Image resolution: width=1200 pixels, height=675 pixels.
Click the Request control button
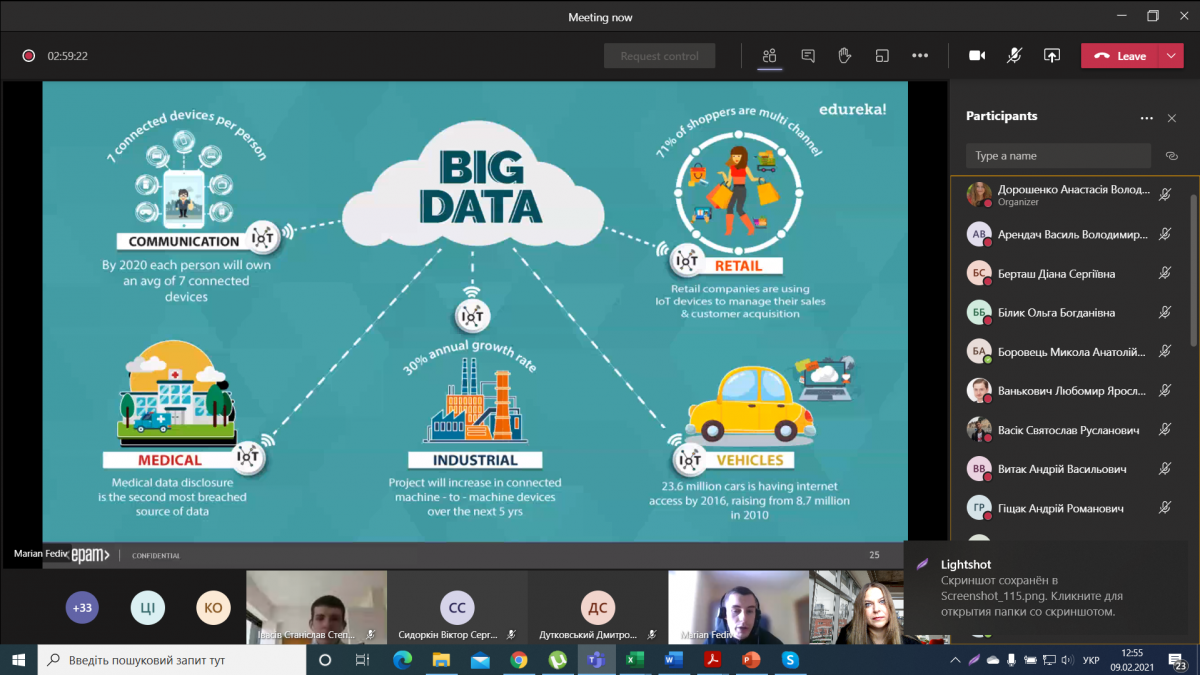click(659, 56)
